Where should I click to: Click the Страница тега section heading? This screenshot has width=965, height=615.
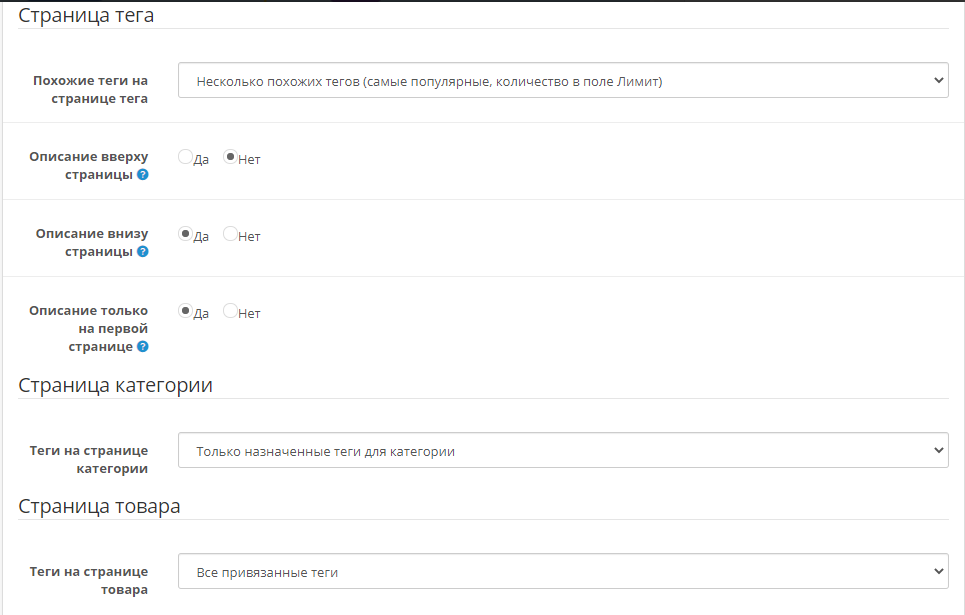point(86,15)
